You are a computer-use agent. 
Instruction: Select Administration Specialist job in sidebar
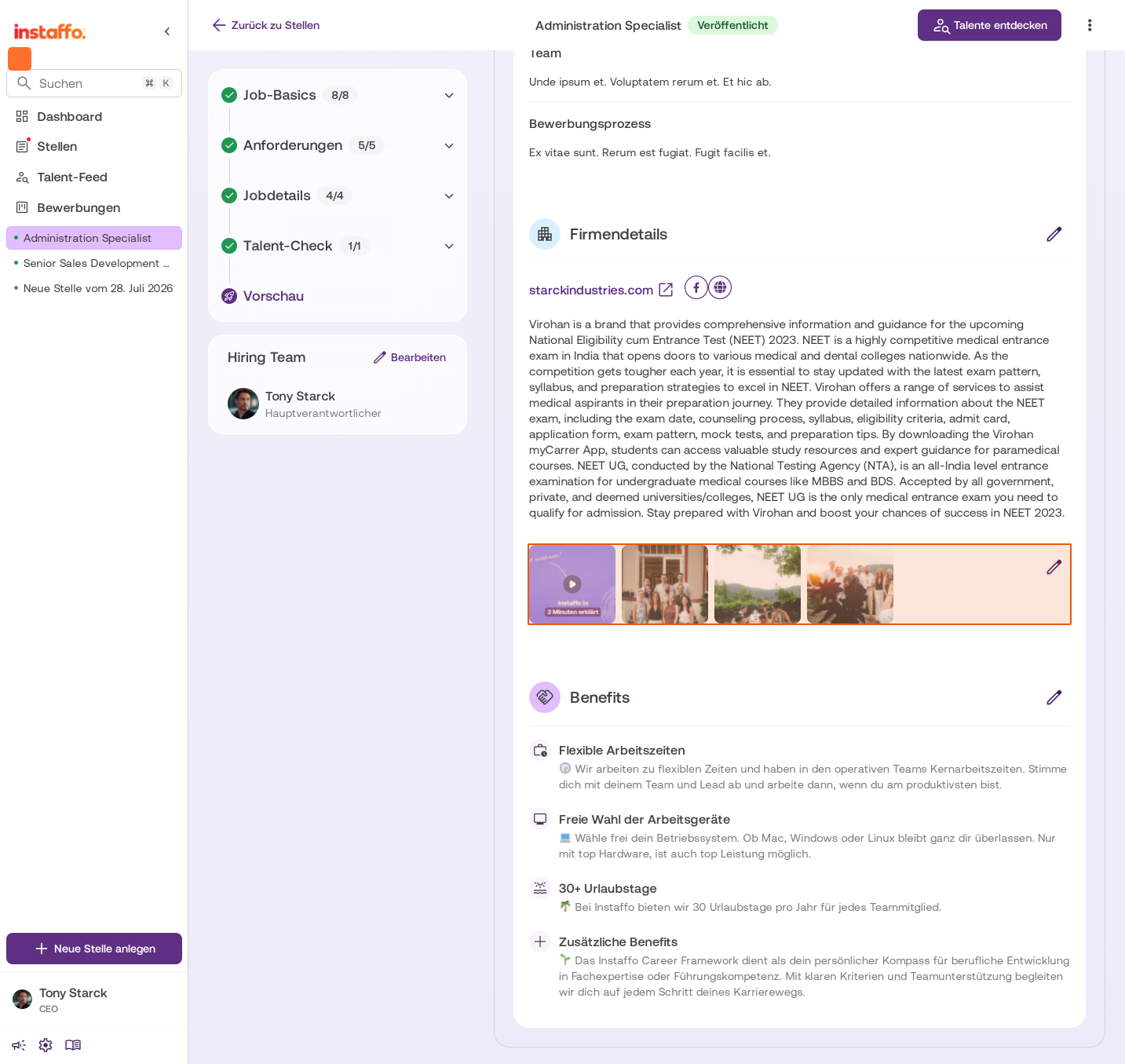click(x=94, y=238)
